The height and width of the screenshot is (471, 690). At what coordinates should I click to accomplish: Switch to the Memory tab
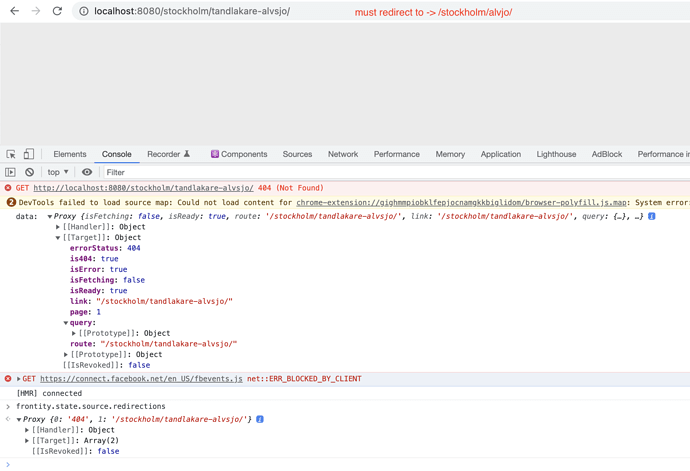coord(450,154)
